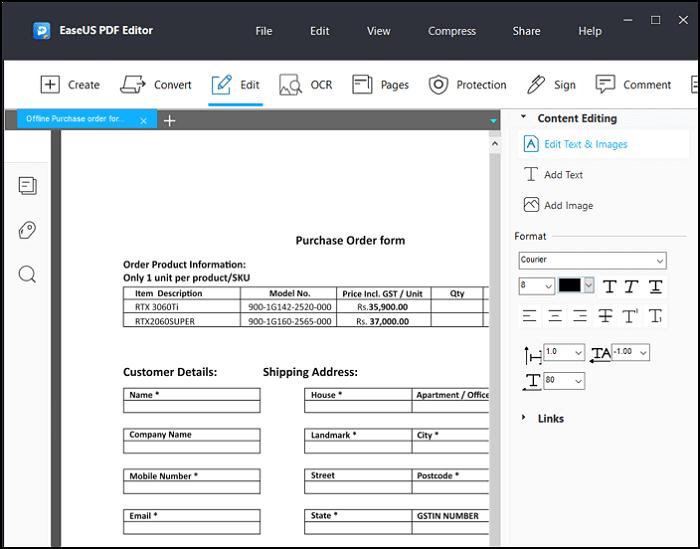Viewport: 700px width, 549px height.
Task: Open the Courier font dropdown
Action: coord(592,260)
